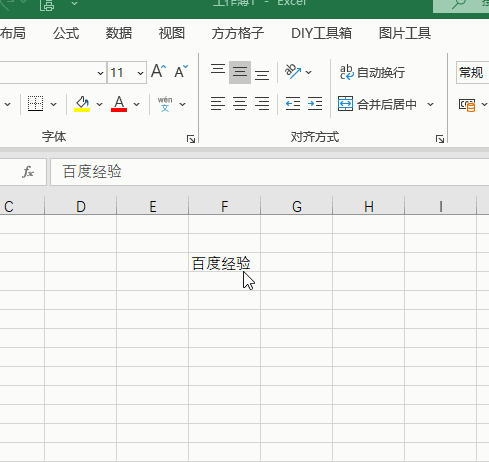
Task: Open the 字体 font settings dialog launcher
Action: (x=191, y=139)
